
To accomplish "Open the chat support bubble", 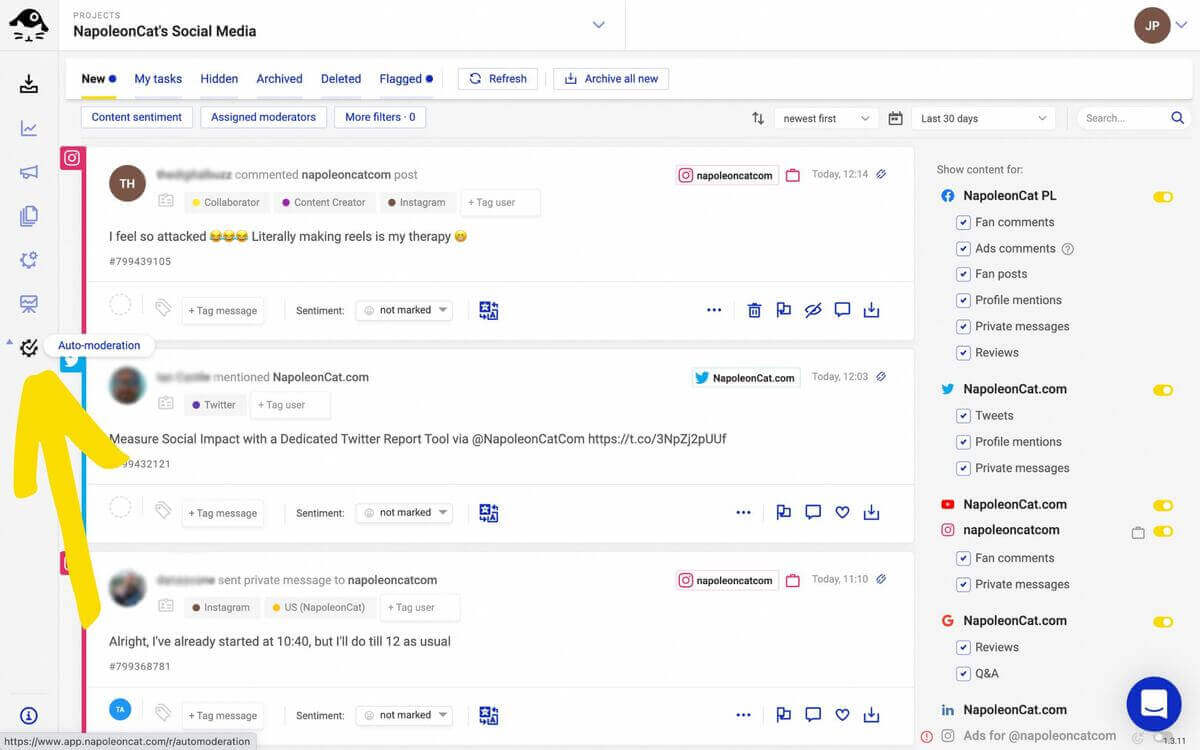I will [x=1154, y=703].
